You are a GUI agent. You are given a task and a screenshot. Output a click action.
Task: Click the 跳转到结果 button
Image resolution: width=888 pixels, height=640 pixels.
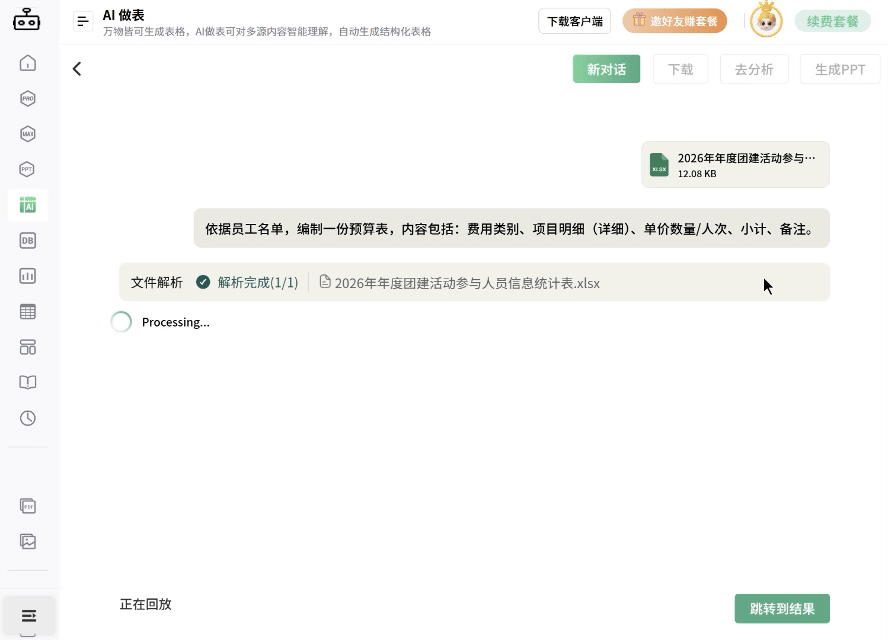tap(782, 608)
